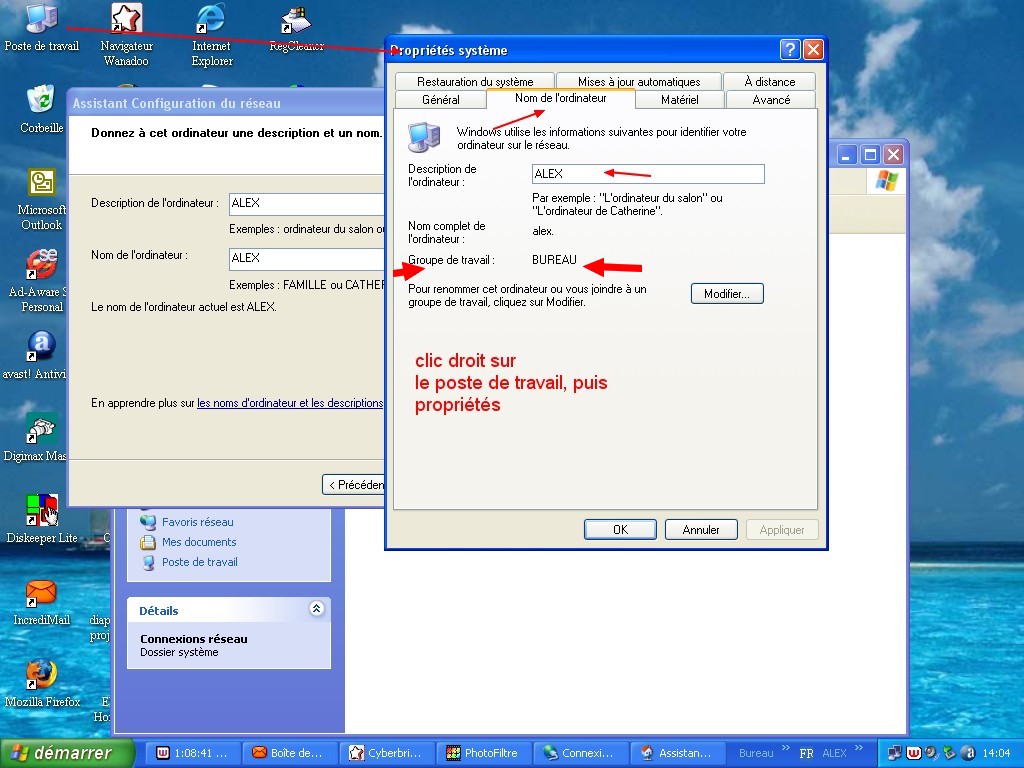
Task: Select the Mises à jour automatiques tab
Action: pos(639,82)
